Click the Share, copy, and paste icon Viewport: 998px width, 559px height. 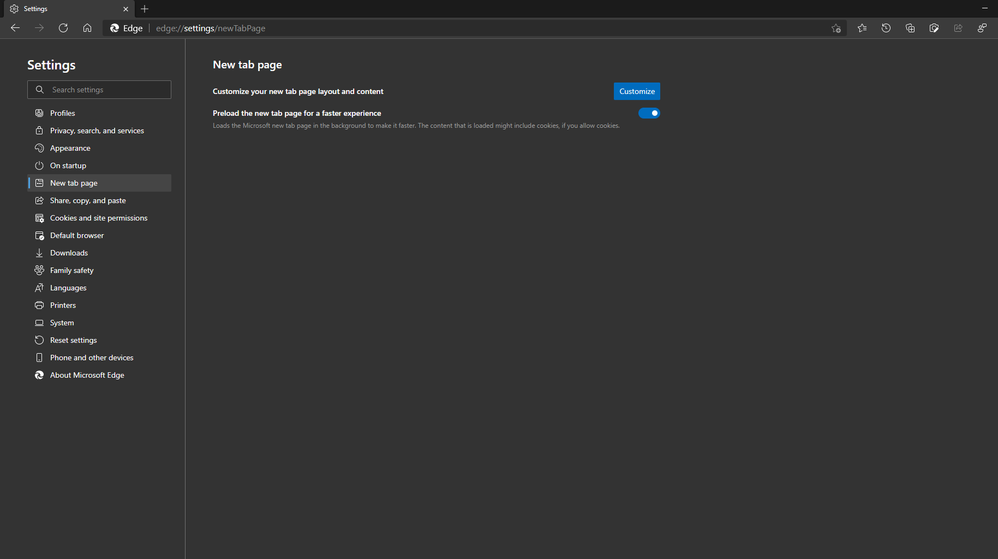[x=39, y=201]
